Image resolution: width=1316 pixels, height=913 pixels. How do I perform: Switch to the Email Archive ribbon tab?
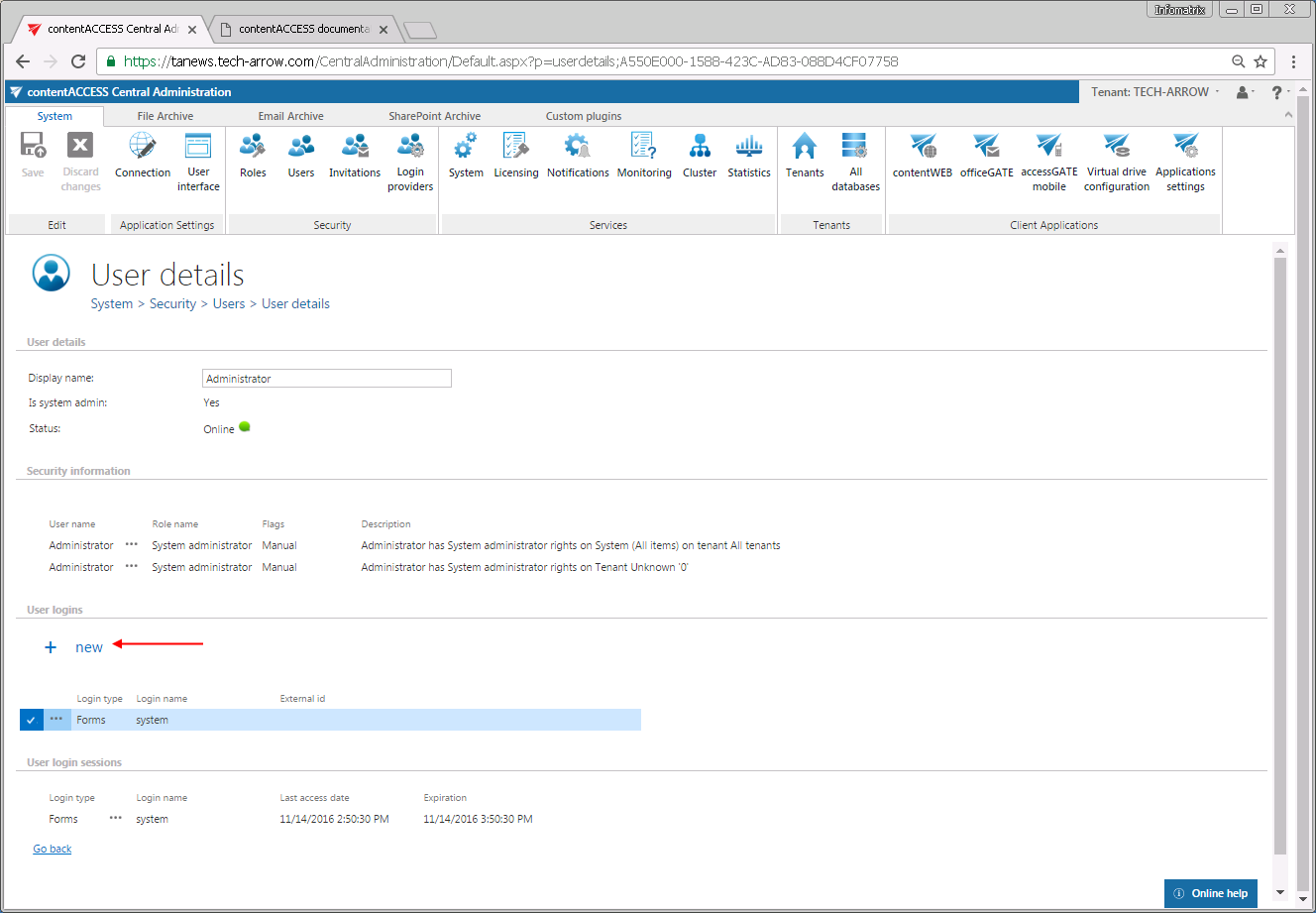(x=290, y=116)
